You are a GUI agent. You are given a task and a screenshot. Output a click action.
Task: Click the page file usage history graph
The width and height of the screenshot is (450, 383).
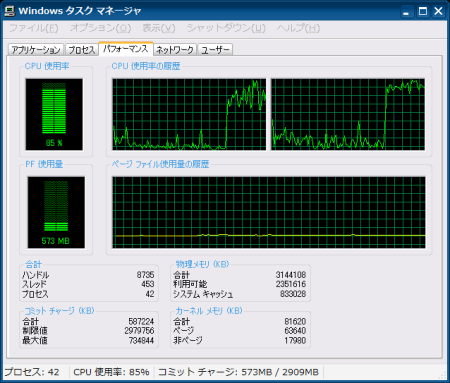click(269, 212)
